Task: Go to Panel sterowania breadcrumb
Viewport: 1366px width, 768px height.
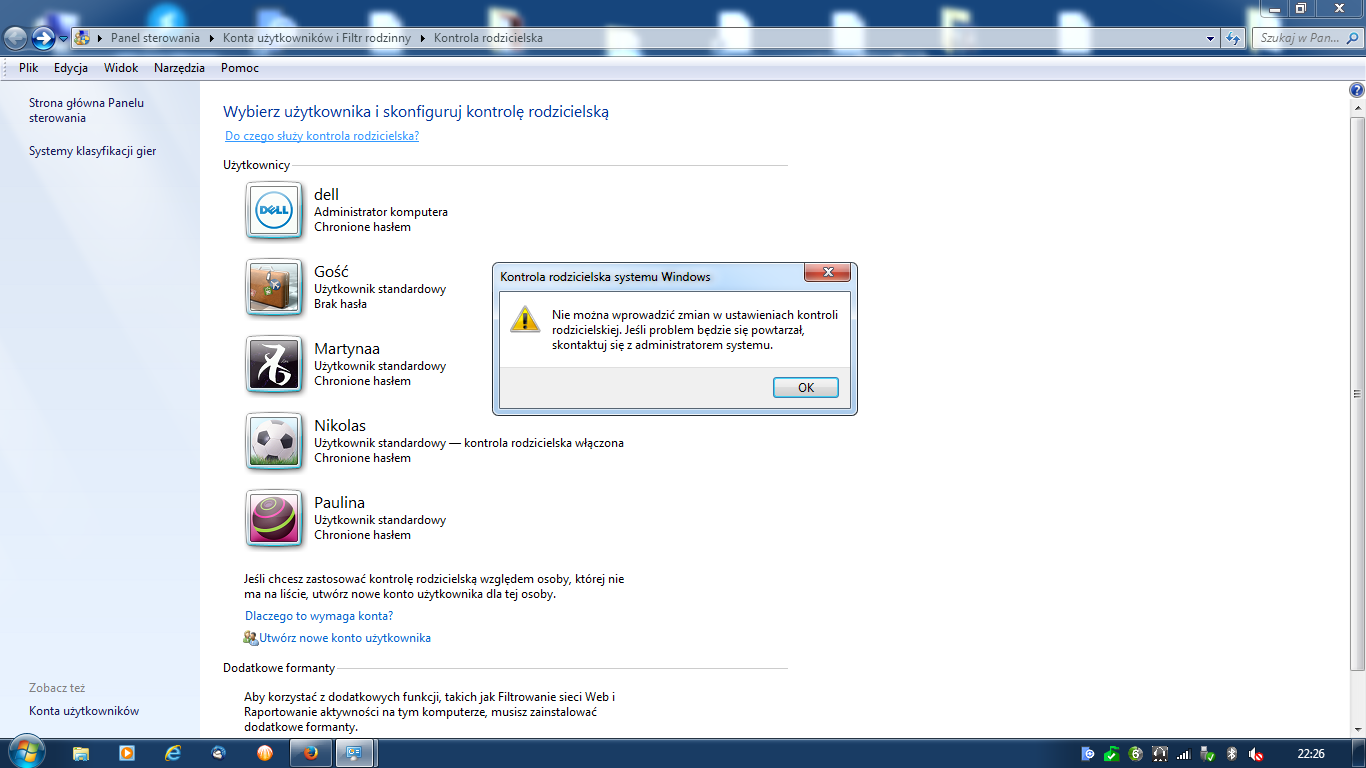Action: click(155, 38)
